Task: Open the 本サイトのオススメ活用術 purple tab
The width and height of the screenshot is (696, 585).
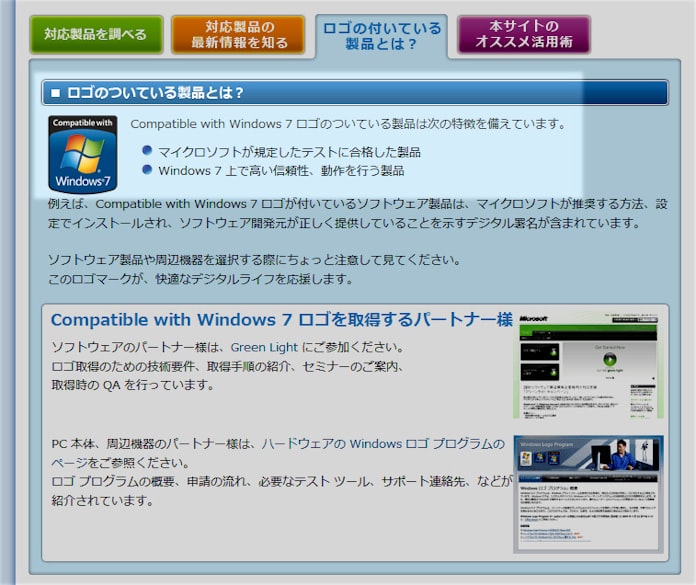Action: coord(523,34)
